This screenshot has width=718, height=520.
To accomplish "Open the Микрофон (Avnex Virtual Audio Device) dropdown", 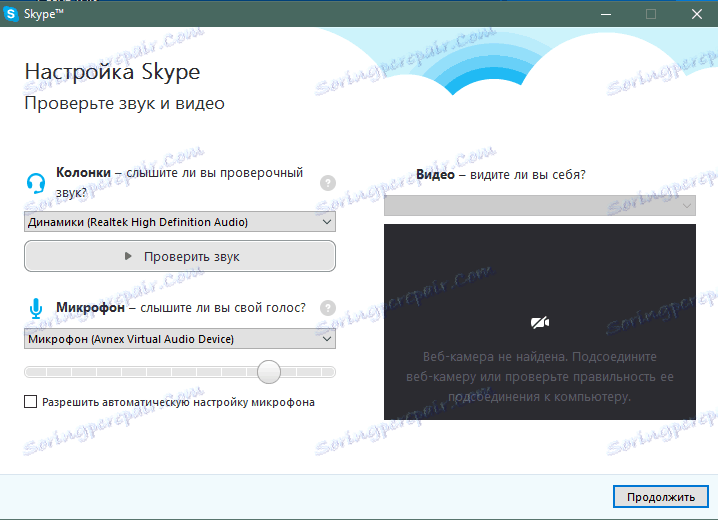I will click(x=180, y=339).
